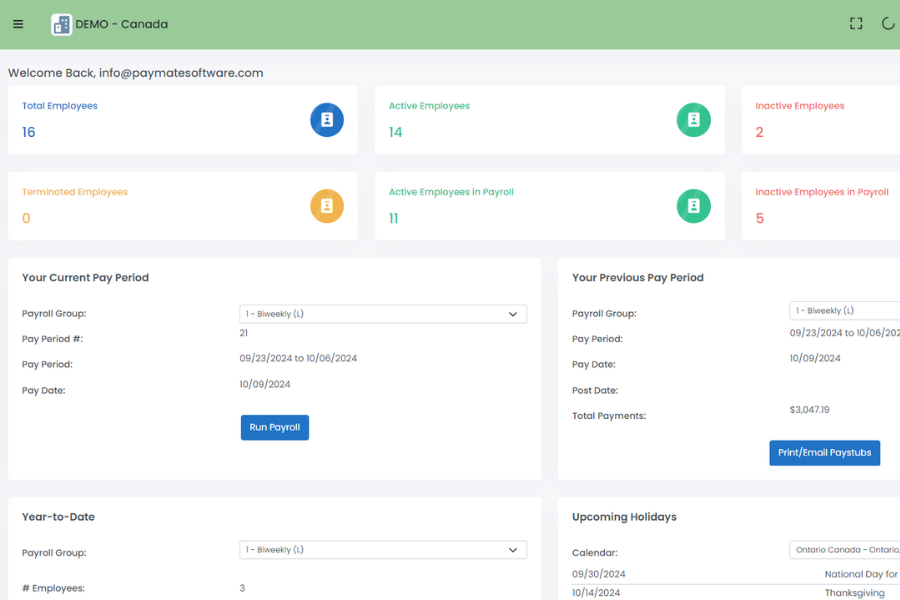Click the orange Terminated Employees badge icon

point(327,206)
